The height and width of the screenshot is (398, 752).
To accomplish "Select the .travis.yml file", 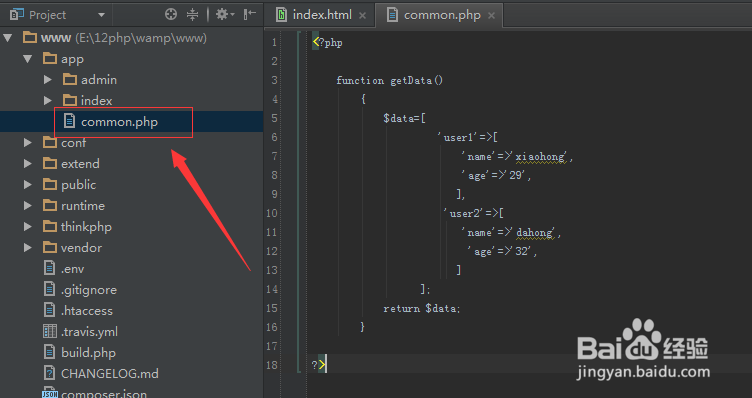I will pyautogui.click(x=89, y=332).
